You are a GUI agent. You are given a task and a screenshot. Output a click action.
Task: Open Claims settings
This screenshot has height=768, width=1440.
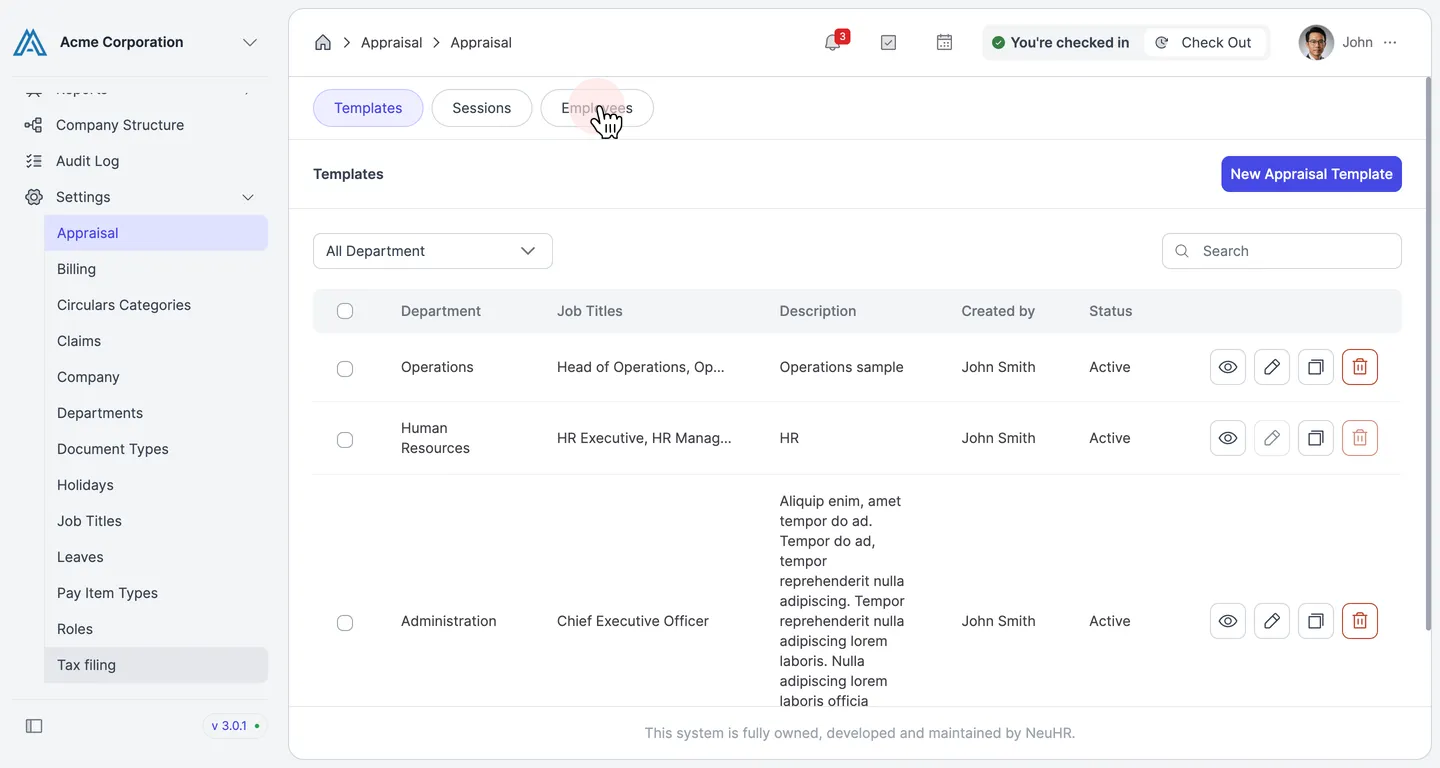(156, 341)
